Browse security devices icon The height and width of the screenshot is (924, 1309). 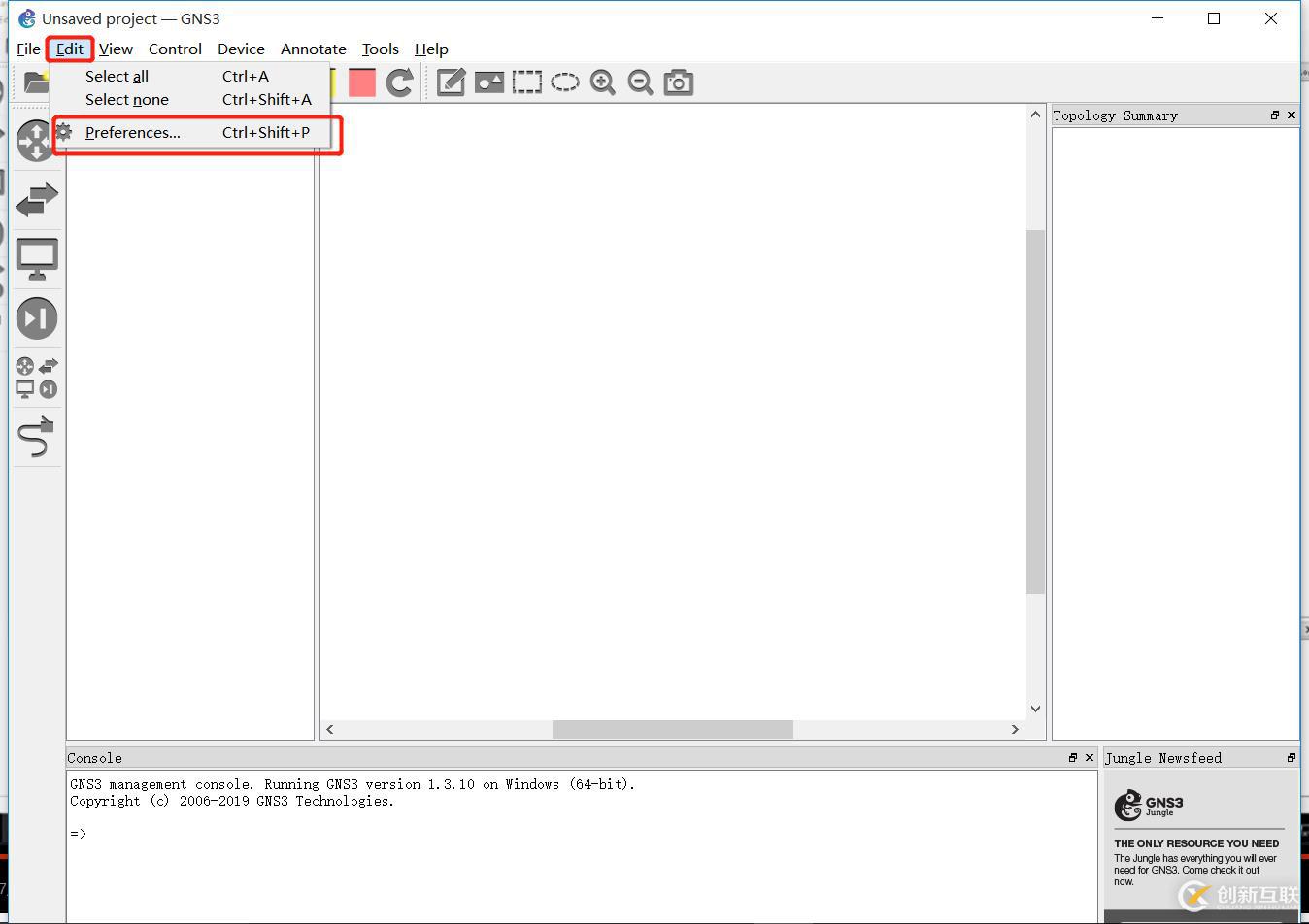click(x=37, y=318)
